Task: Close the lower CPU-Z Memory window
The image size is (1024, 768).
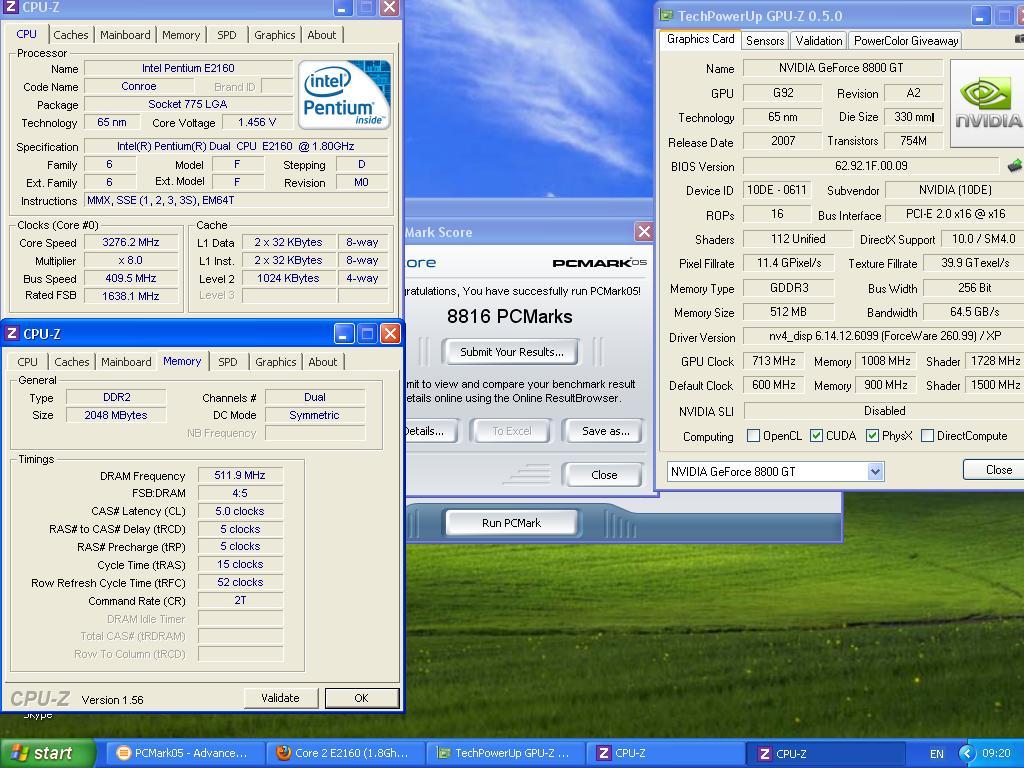Action: (390, 334)
